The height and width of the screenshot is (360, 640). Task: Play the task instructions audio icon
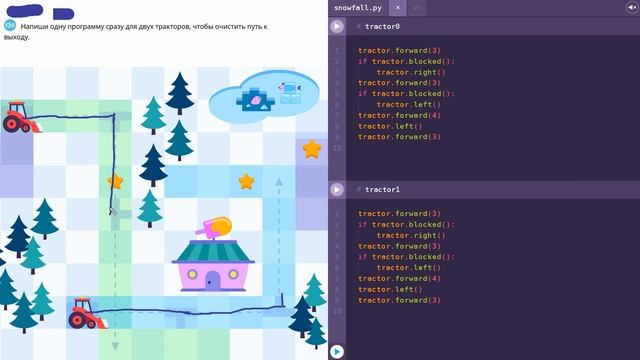10,25
